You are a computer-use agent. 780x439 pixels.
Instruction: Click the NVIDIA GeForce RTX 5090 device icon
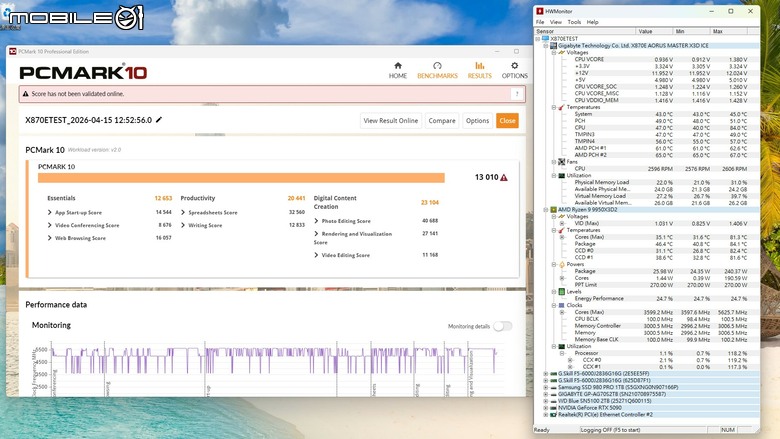[553, 408]
